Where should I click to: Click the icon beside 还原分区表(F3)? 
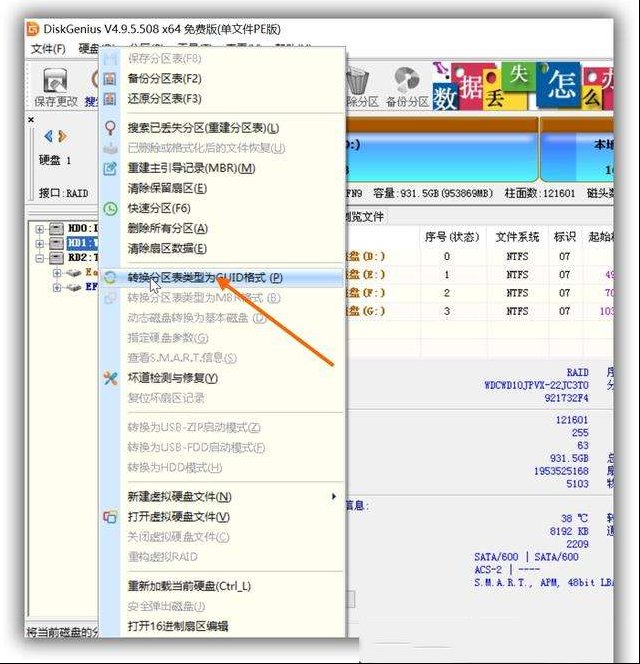(110, 99)
